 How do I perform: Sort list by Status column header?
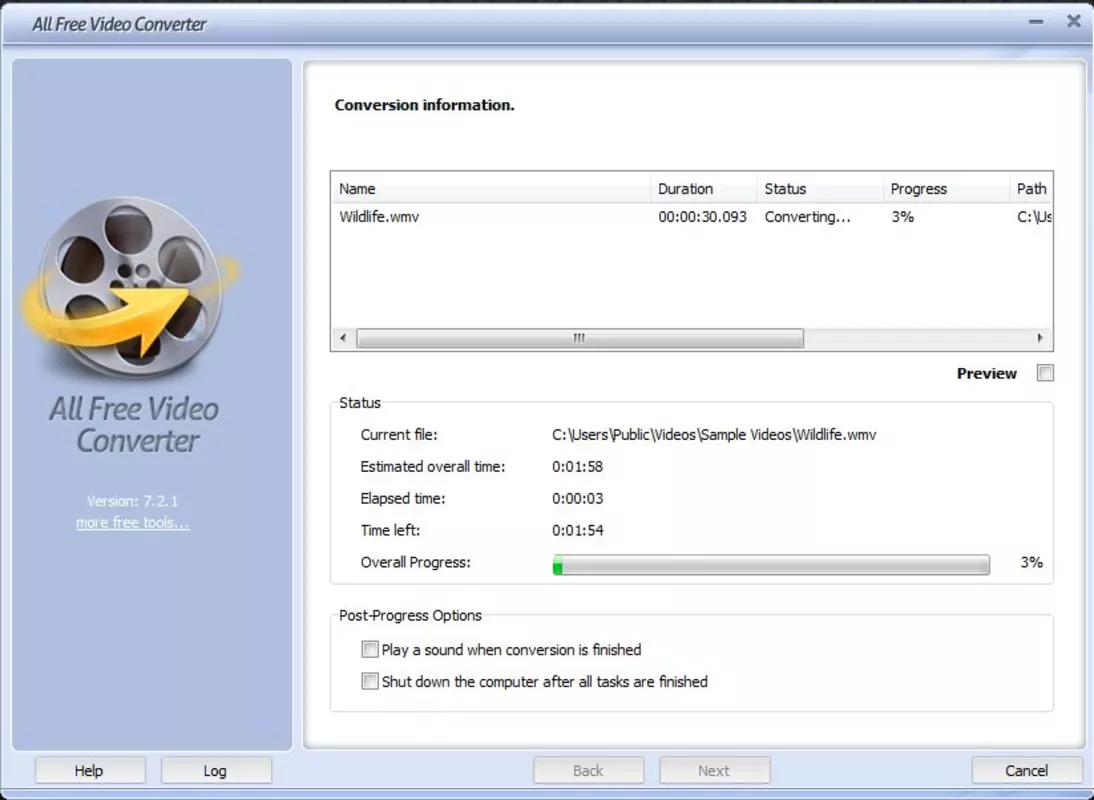click(x=820, y=188)
